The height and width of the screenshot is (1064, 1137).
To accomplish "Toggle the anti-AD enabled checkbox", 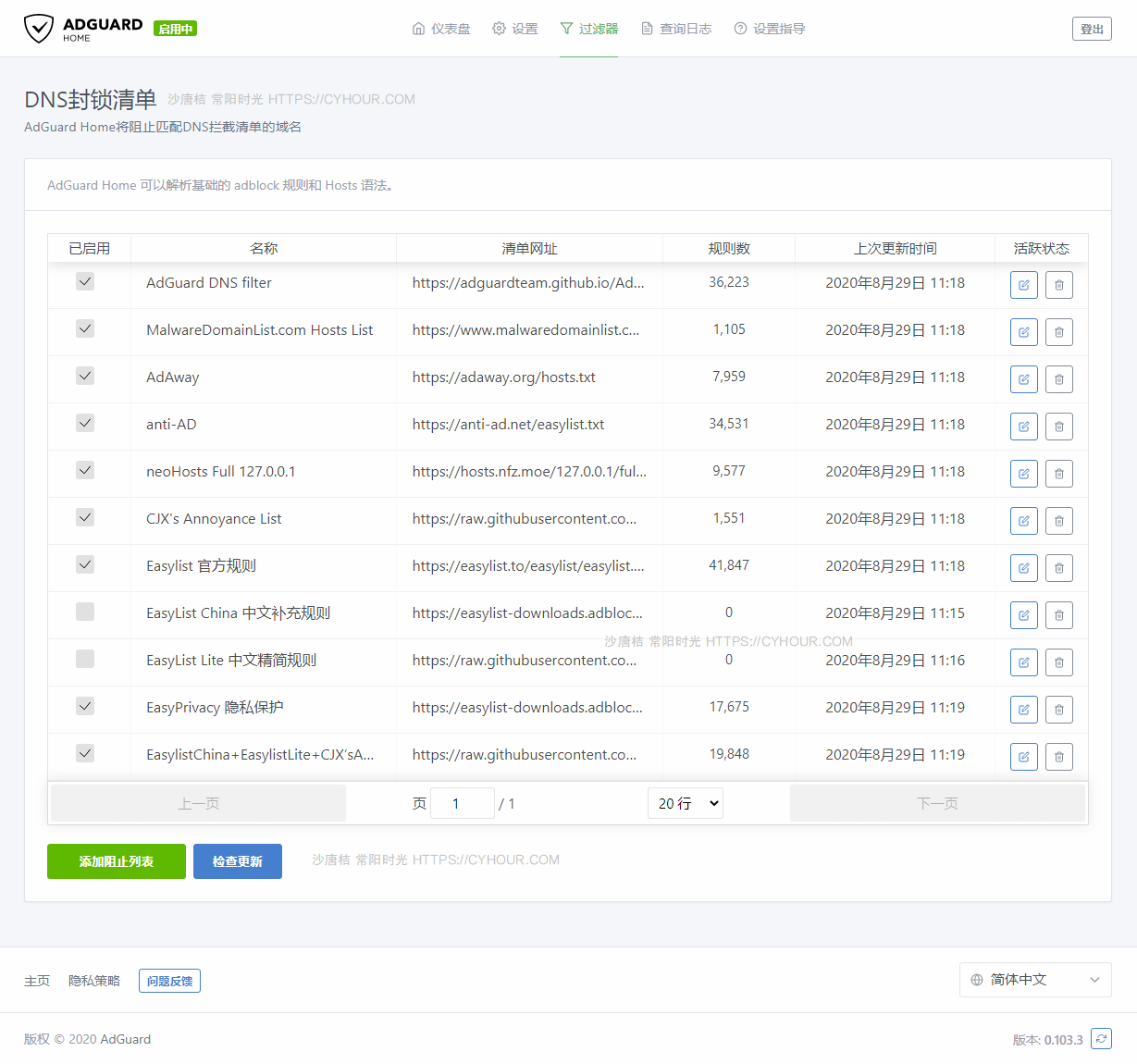I will pos(85,423).
